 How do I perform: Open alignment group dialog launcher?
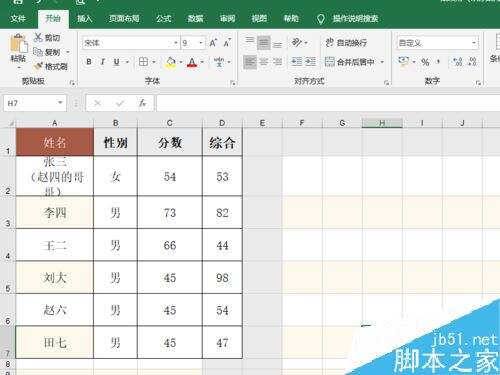[386, 82]
